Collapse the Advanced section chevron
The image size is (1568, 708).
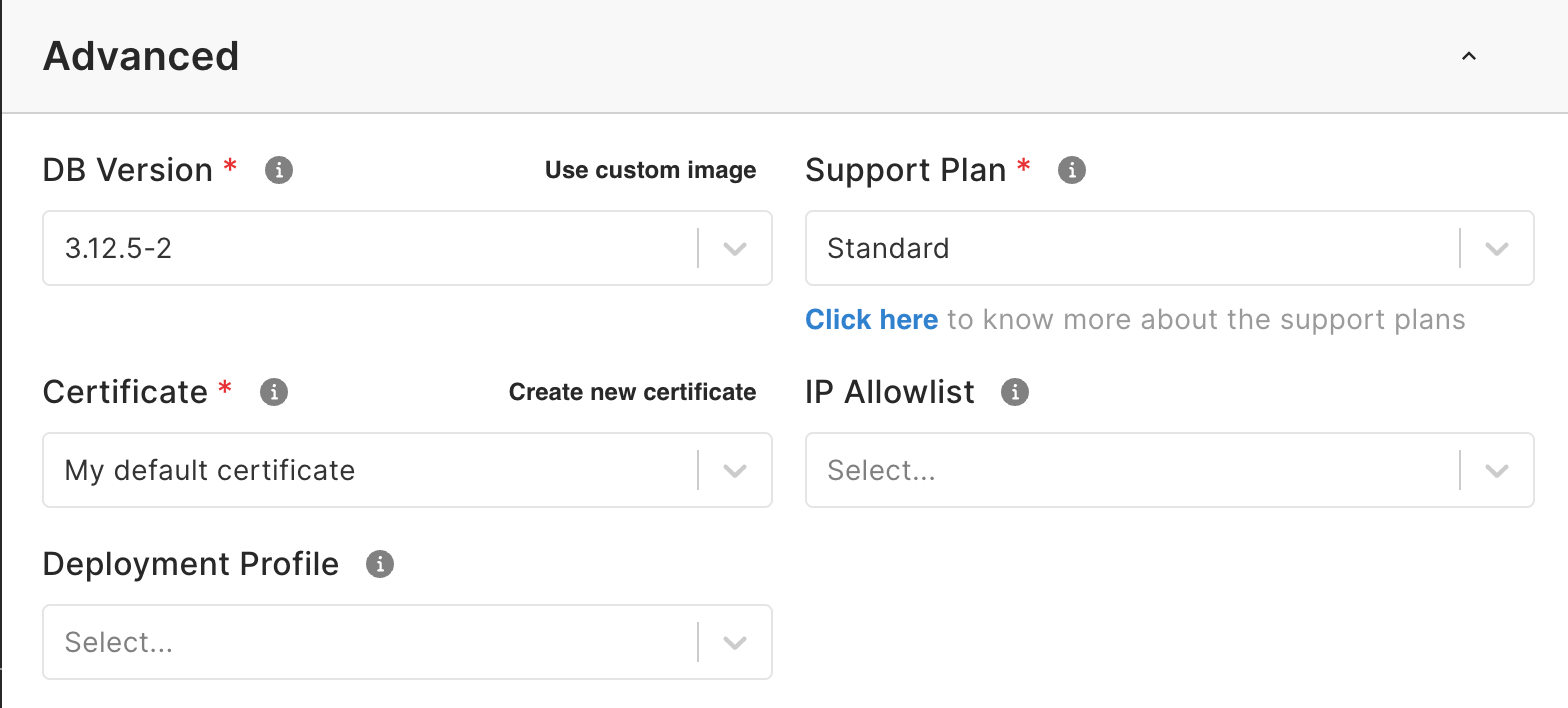coord(1469,56)
